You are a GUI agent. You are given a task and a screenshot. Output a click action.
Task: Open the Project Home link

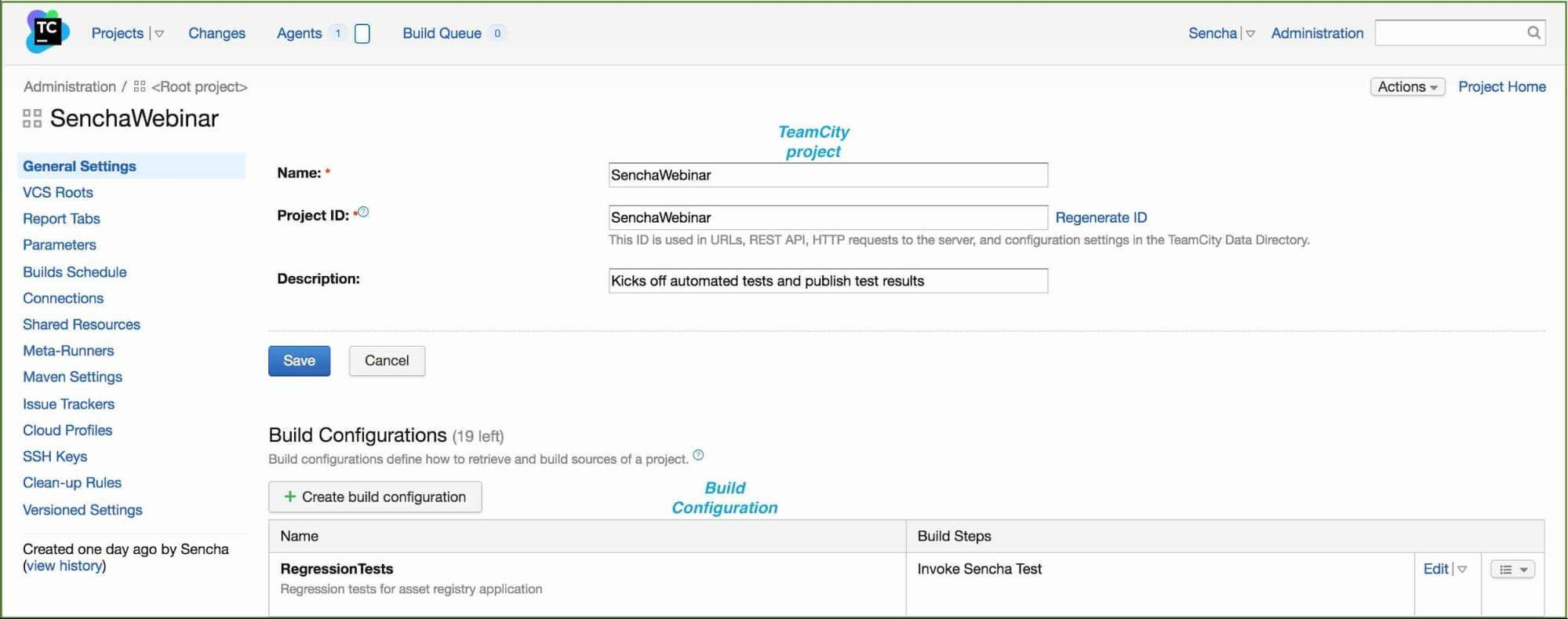tap(1501, 87)
